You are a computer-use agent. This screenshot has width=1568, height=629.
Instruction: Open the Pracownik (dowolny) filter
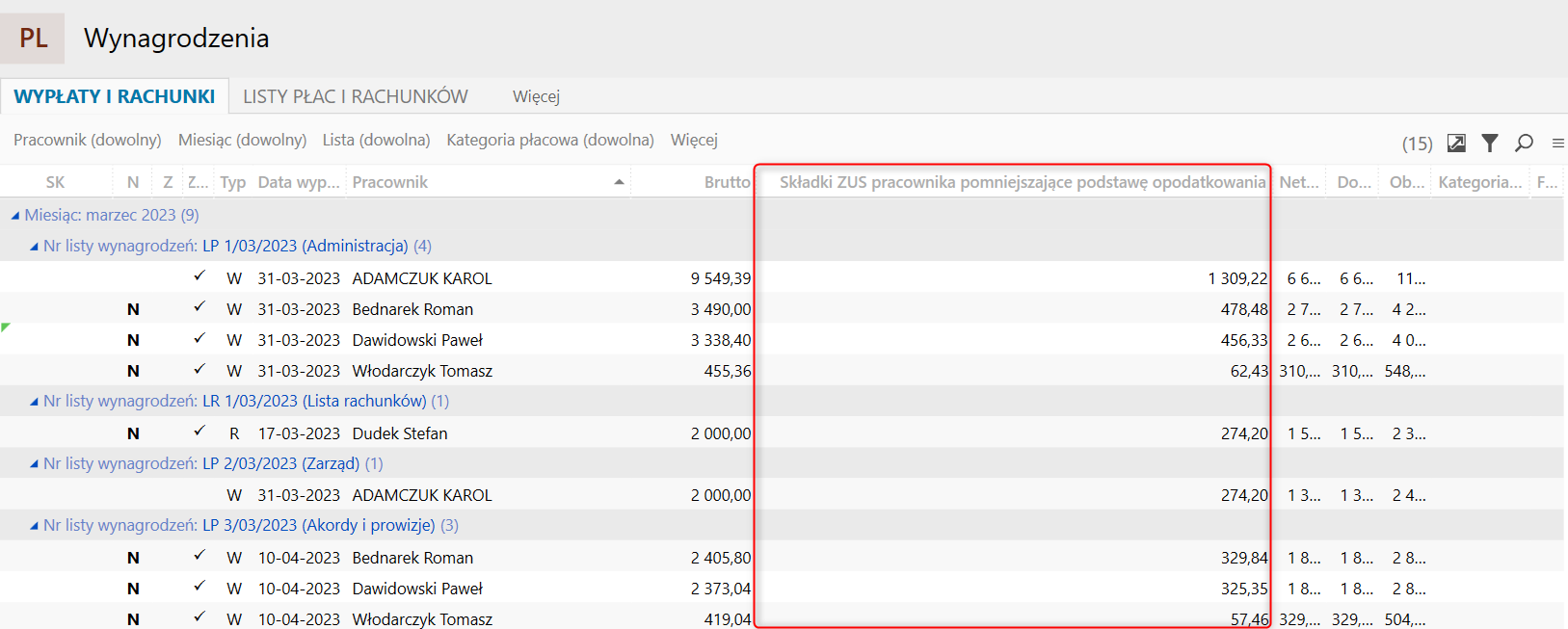tap(88, 141)
